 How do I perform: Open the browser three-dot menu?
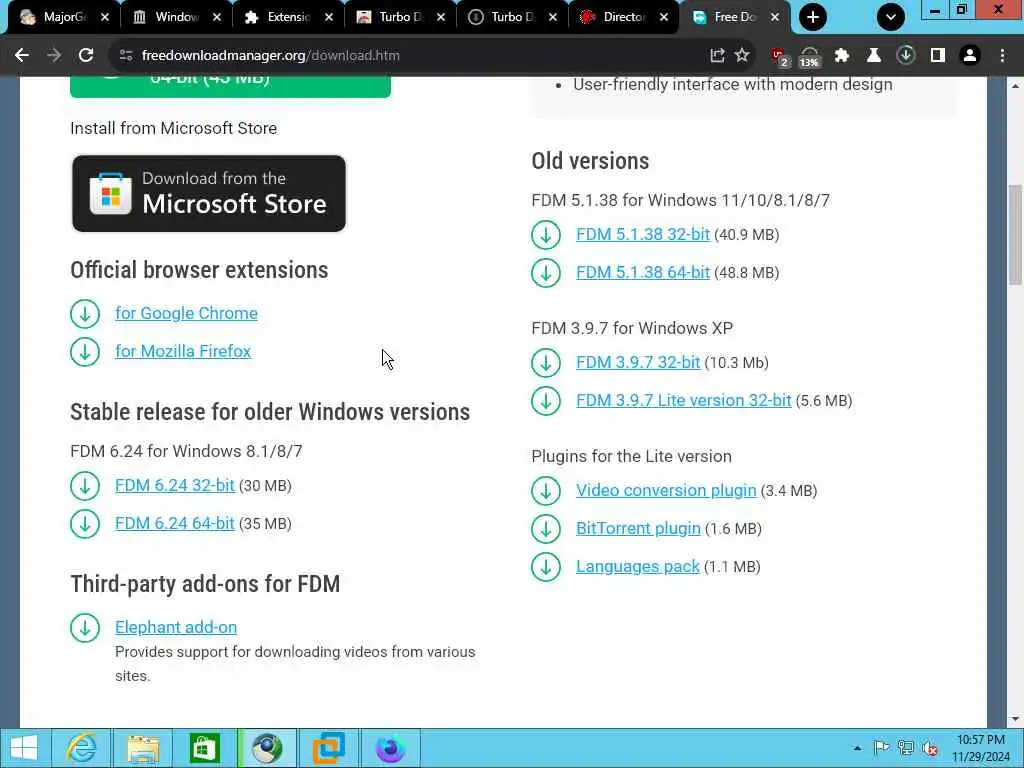pos(1002,56)
